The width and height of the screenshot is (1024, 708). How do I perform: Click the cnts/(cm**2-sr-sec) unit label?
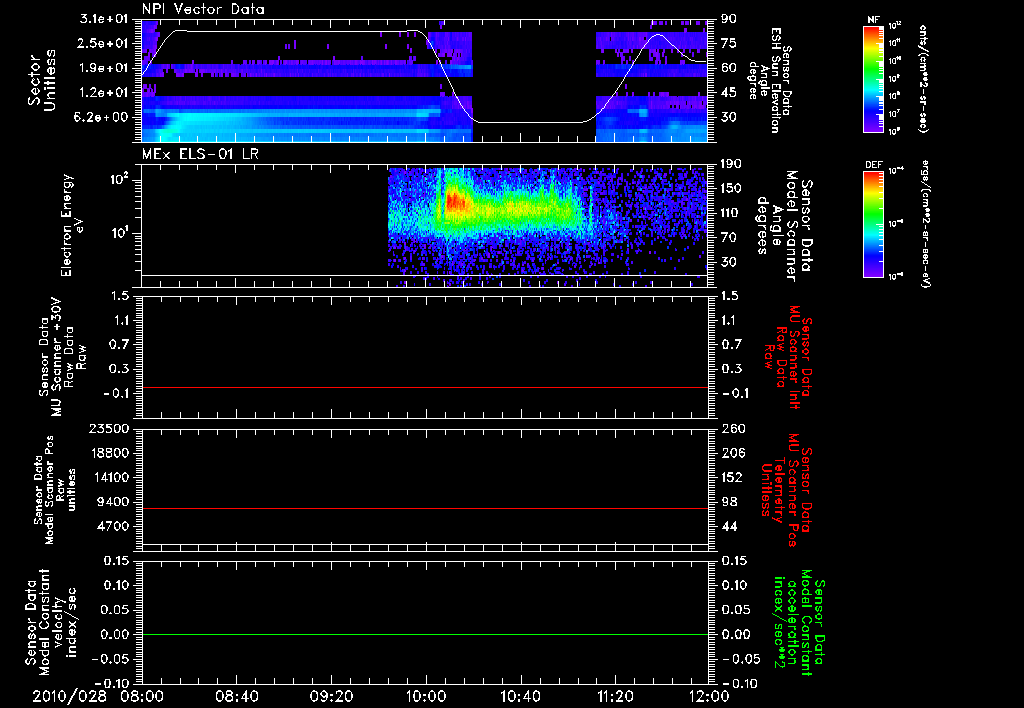(x=923, y=78)
